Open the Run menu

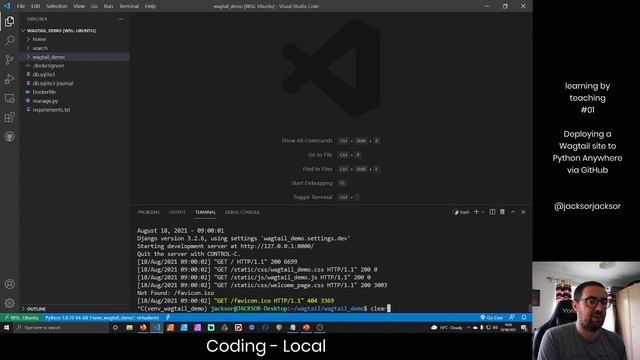[108, 6]
